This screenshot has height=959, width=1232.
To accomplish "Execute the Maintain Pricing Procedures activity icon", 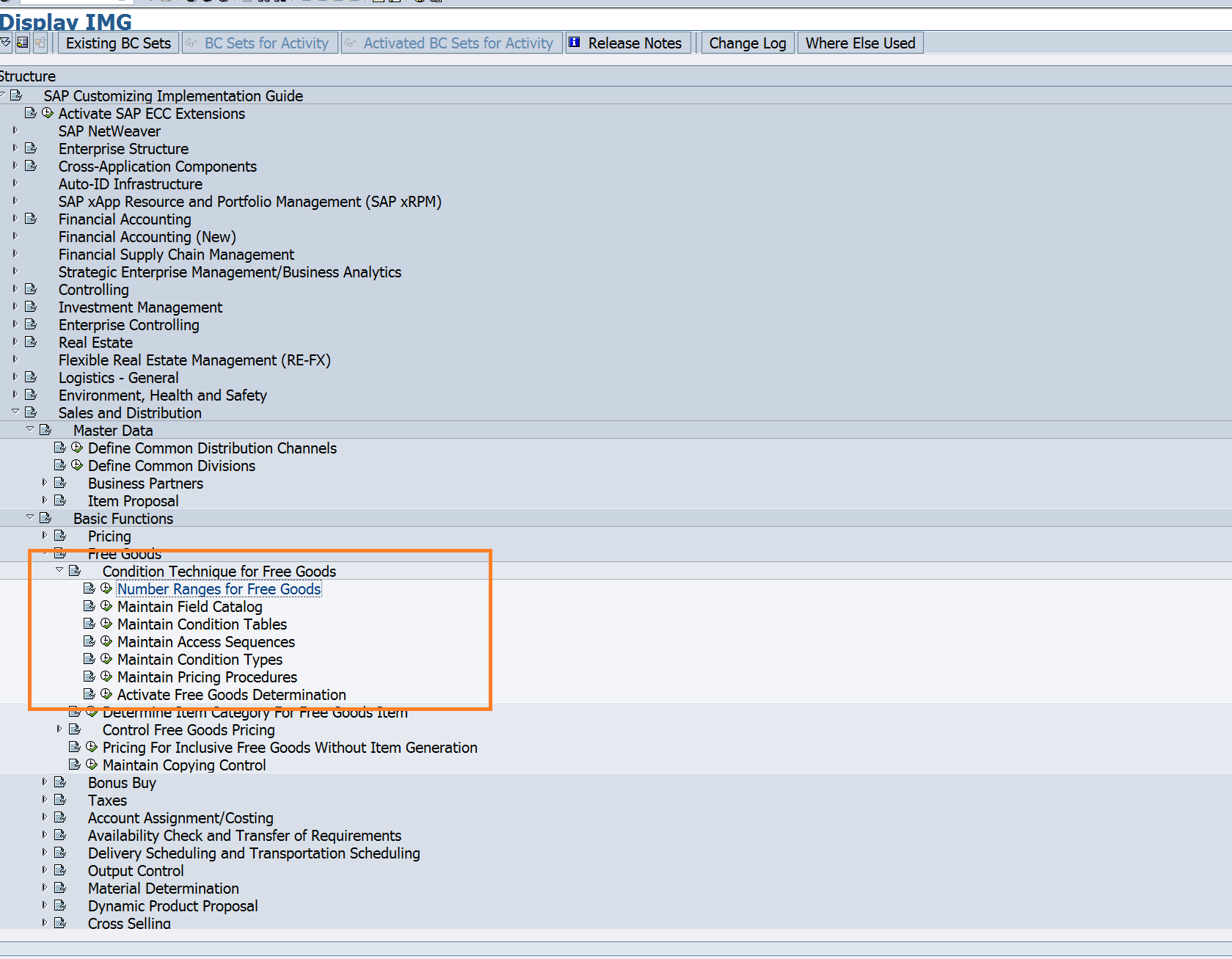I will point(106,677).
